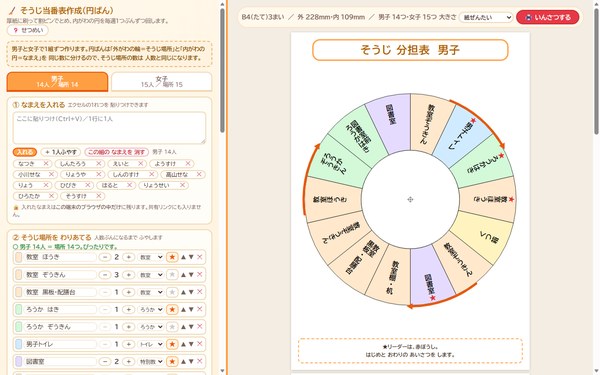
Task: Click the left panel scrollbar thumb
Action: 222,71
